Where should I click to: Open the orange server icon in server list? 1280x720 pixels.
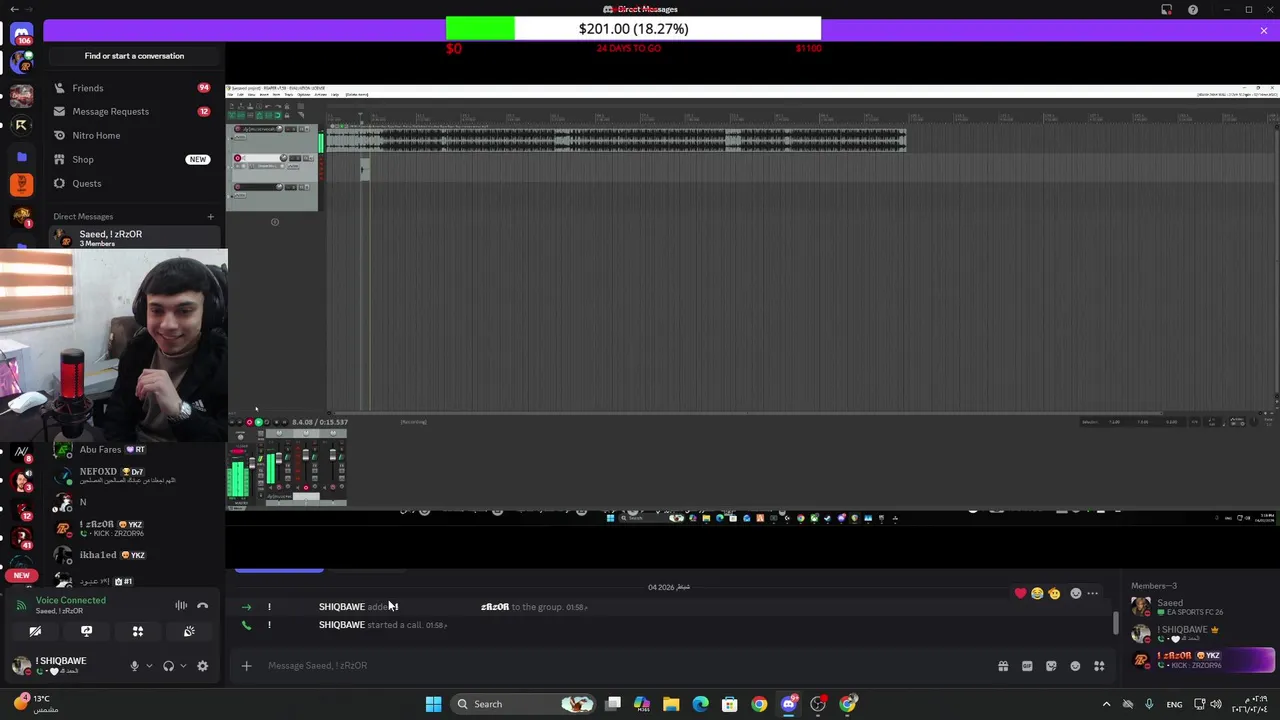coord(21,184)
